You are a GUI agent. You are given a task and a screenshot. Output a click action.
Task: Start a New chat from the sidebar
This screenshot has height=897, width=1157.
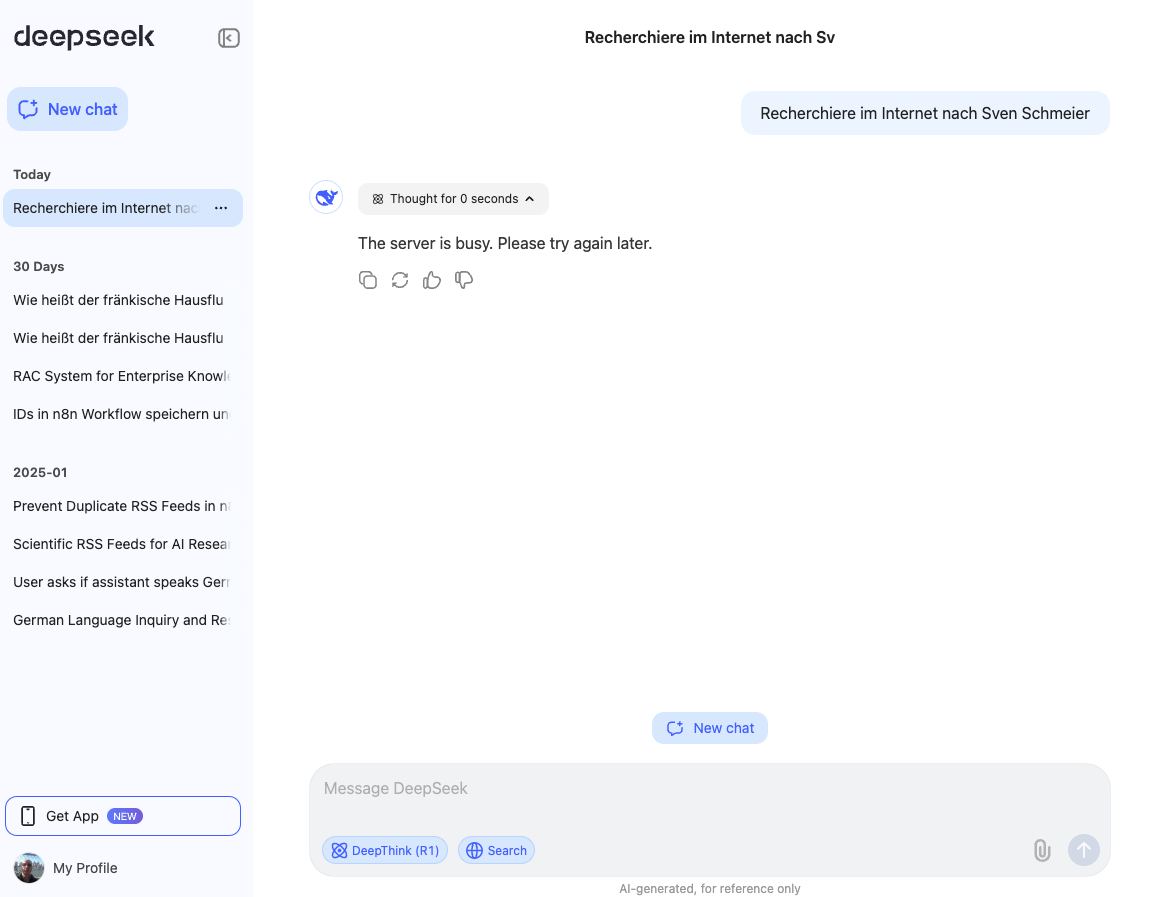tap(67, 109)
